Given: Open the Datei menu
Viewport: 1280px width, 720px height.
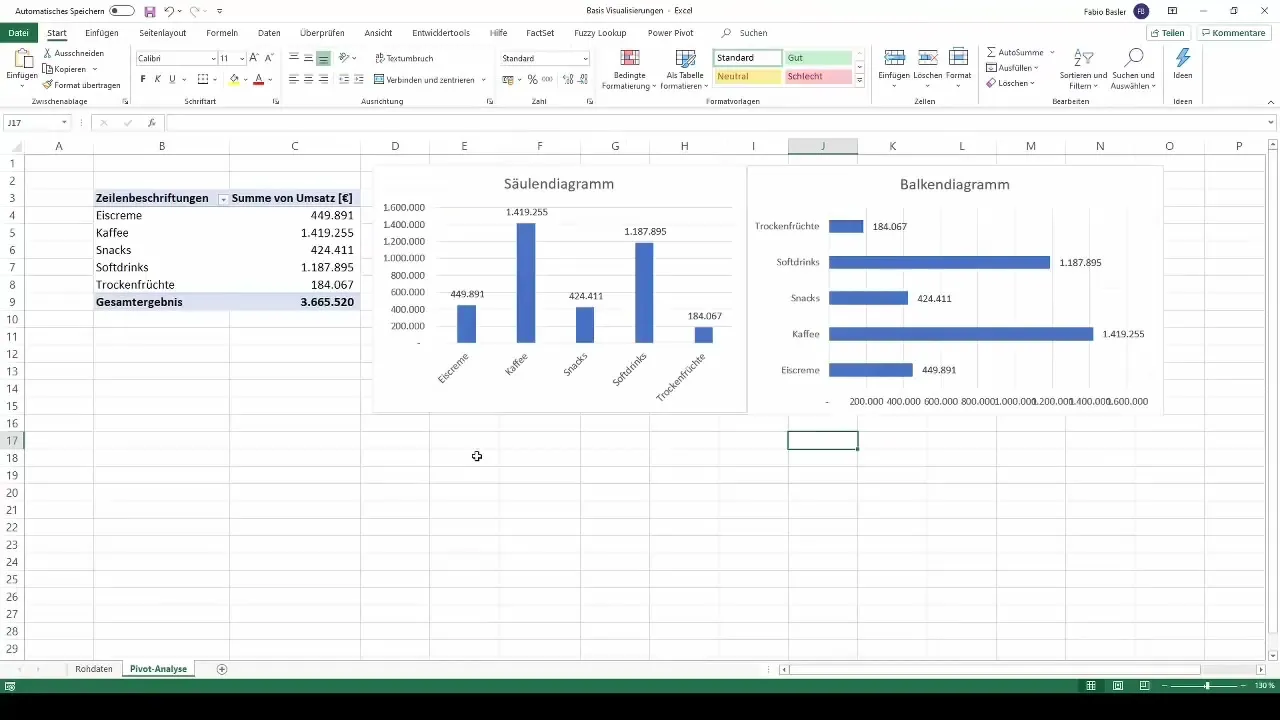Looking at the screenshot, I should coord(17,33).
